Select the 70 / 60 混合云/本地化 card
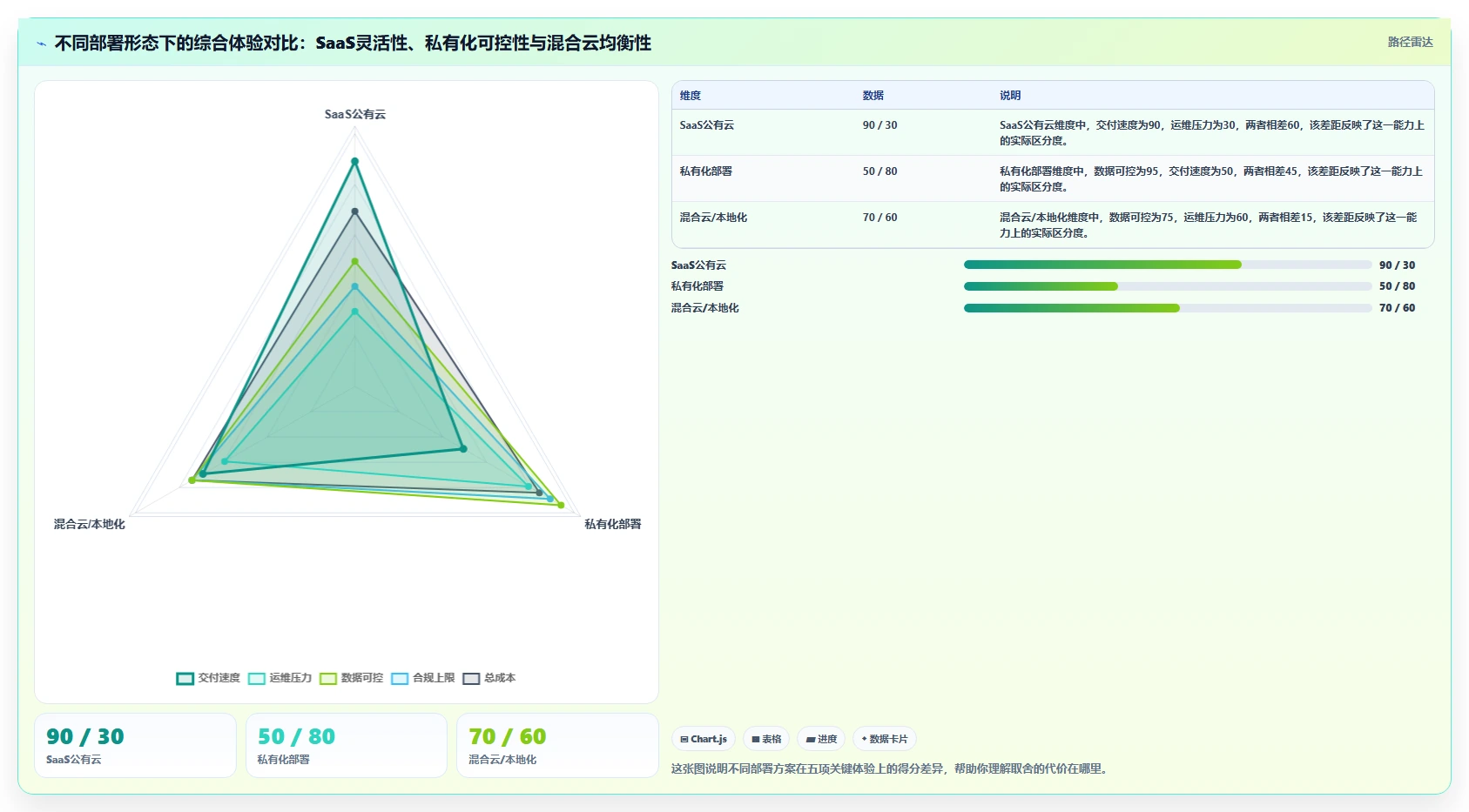The height and width of the screenshot is (812, 1469). pyautogui.click(x=557, y=745)
